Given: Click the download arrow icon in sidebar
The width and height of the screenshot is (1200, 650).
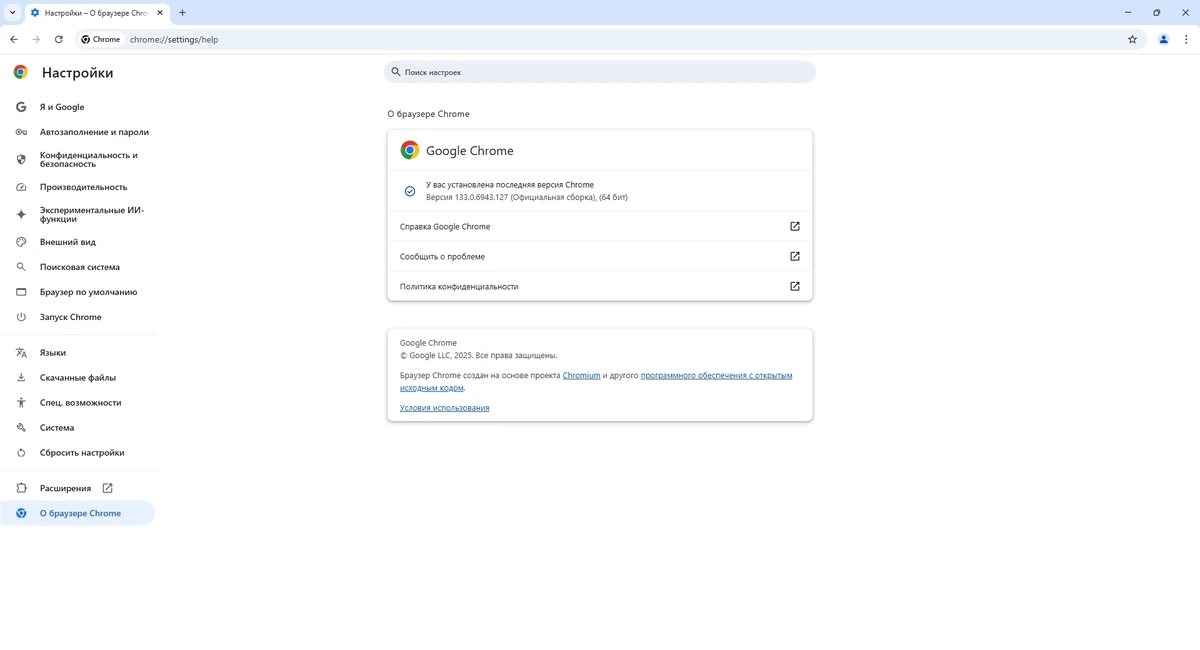Looking at the screenshot, I should pyautogui.click(x=21, y=378).
